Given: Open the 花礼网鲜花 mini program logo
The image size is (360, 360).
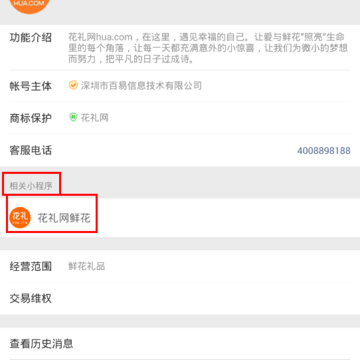Looking at the screenshot, I should pos(20,218).
